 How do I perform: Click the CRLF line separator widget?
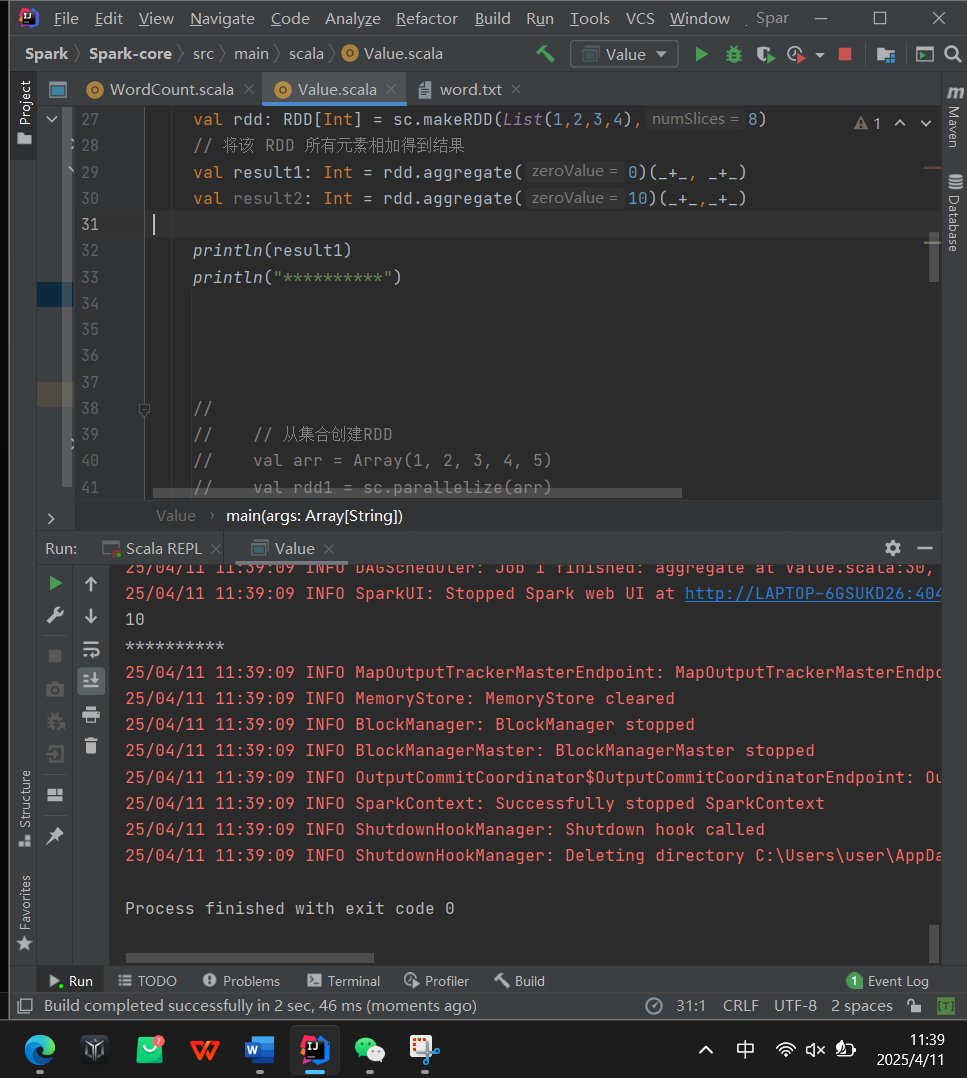tap(740, 1006)
